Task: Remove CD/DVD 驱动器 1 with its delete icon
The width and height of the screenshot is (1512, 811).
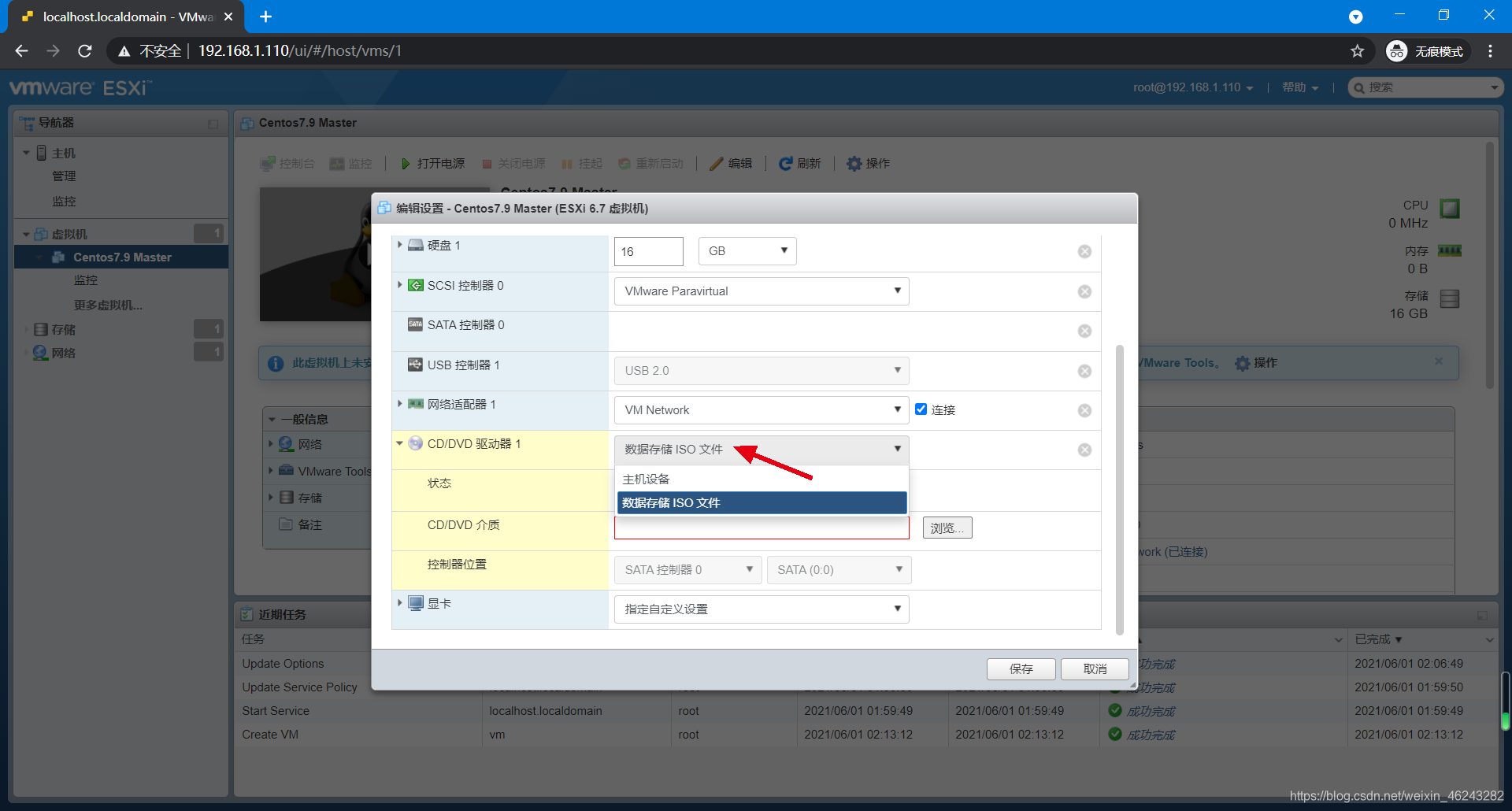Action: [x=1084, y=450]
